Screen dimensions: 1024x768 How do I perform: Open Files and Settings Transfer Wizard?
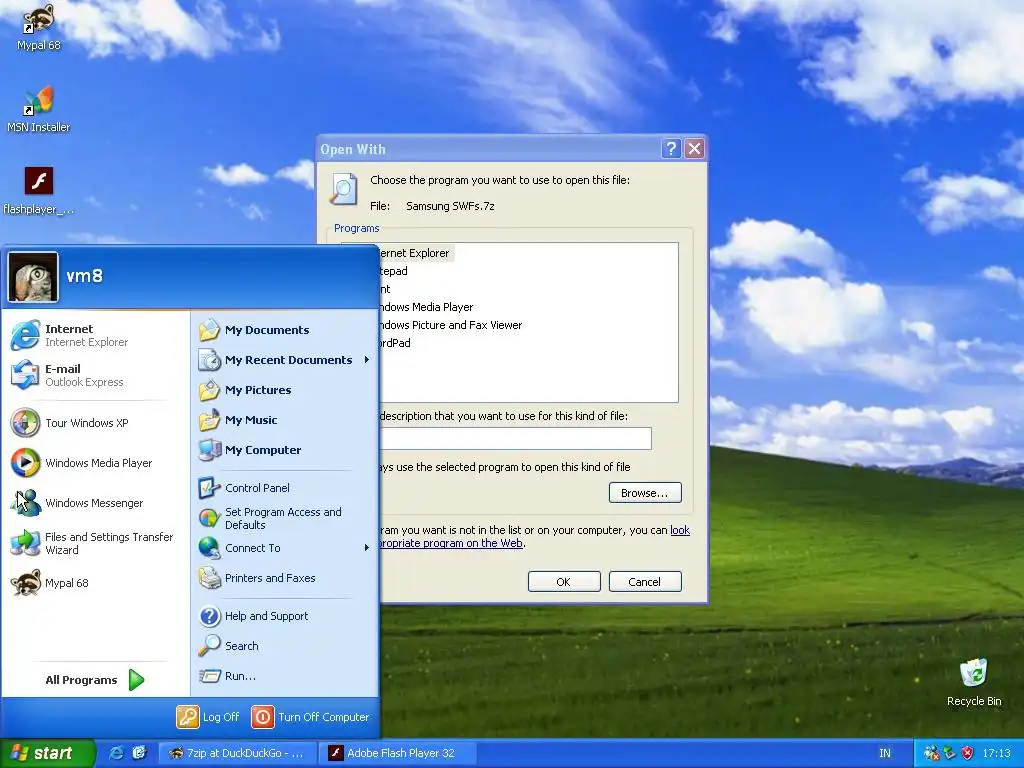tap(95, 543)
